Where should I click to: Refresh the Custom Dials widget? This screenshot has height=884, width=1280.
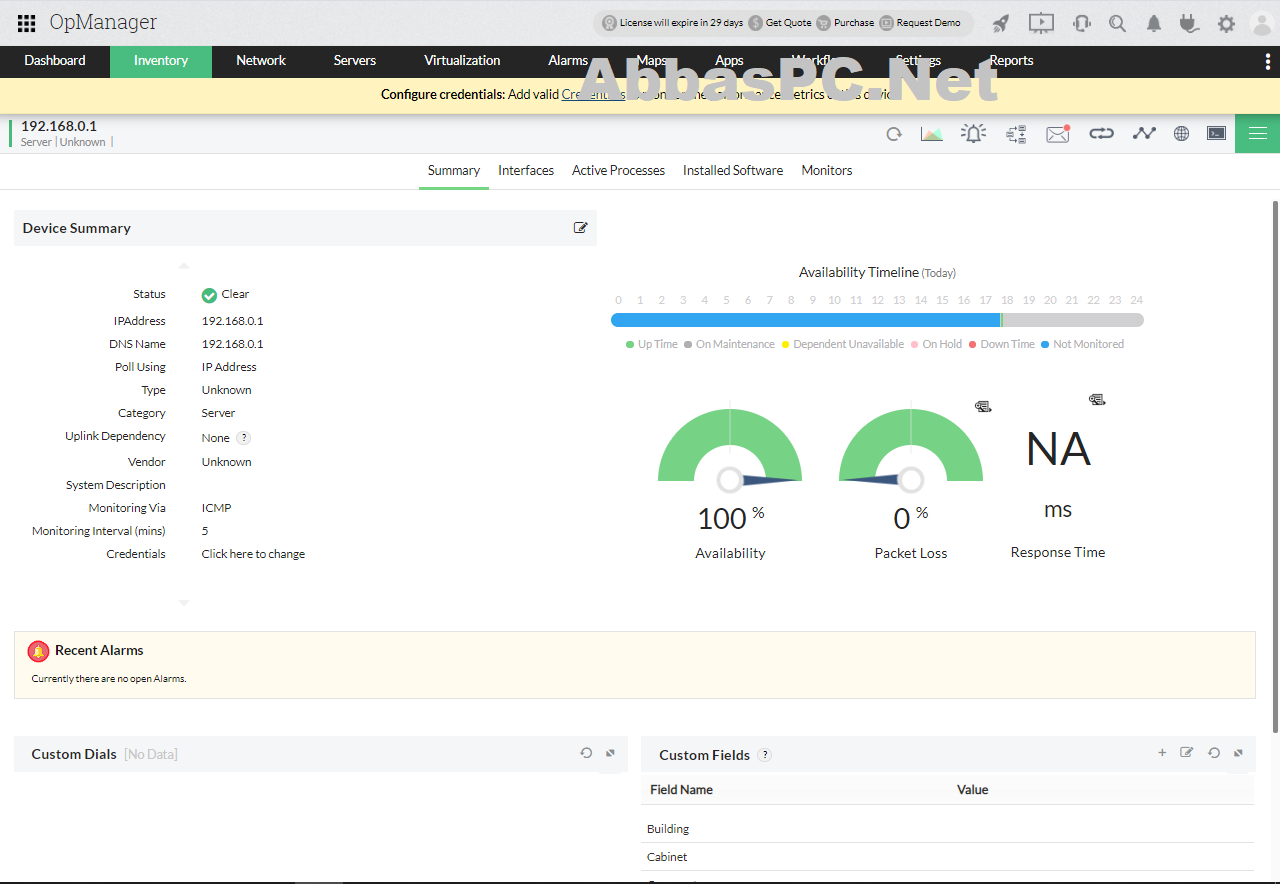[586, 753]
